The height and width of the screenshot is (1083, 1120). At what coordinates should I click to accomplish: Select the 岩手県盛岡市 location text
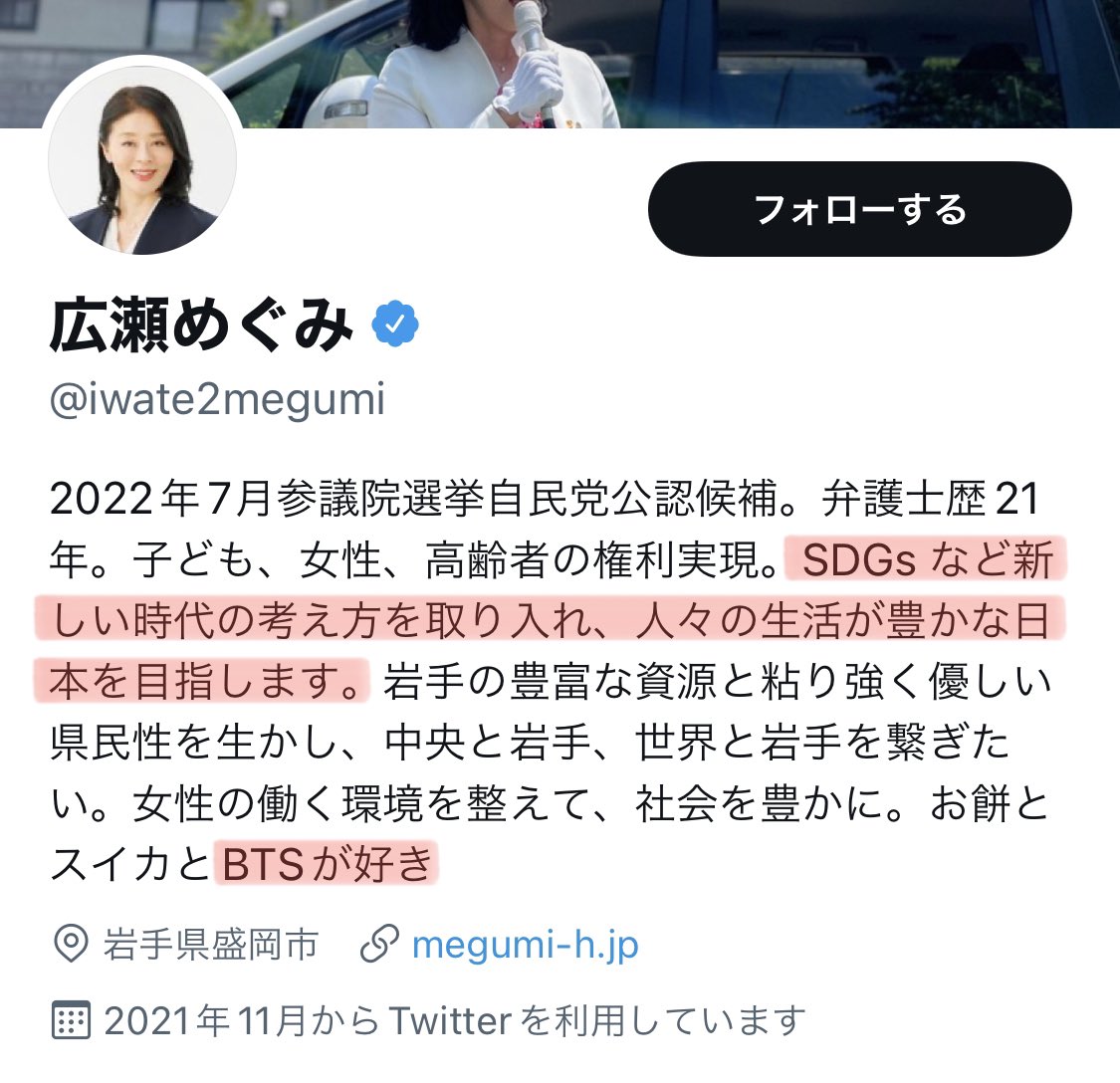211,945
